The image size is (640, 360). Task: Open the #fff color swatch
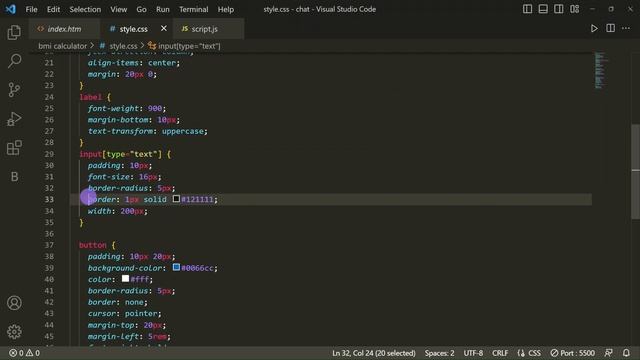pos(125,279)
